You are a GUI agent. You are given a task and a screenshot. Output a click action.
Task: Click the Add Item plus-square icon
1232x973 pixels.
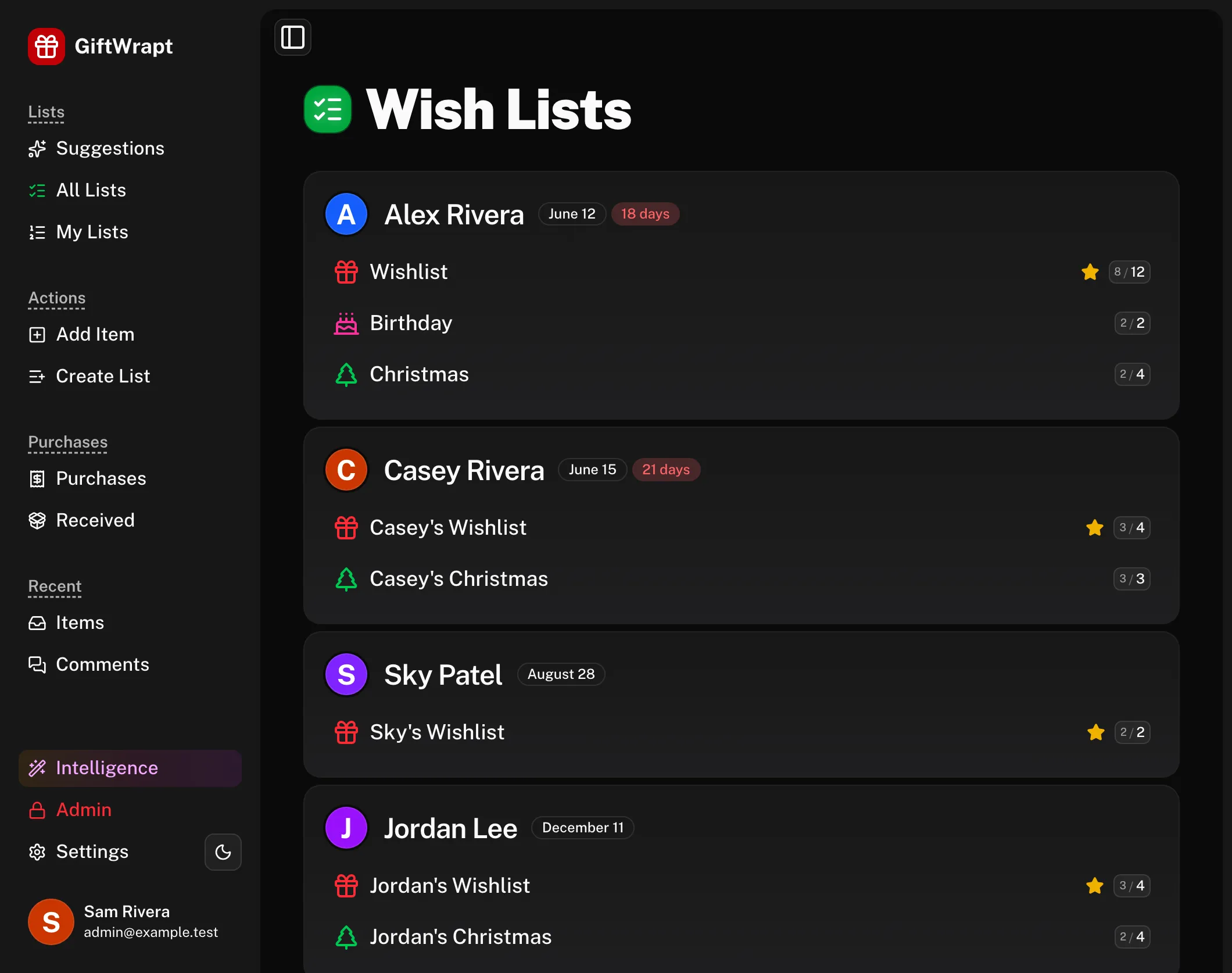37,335
